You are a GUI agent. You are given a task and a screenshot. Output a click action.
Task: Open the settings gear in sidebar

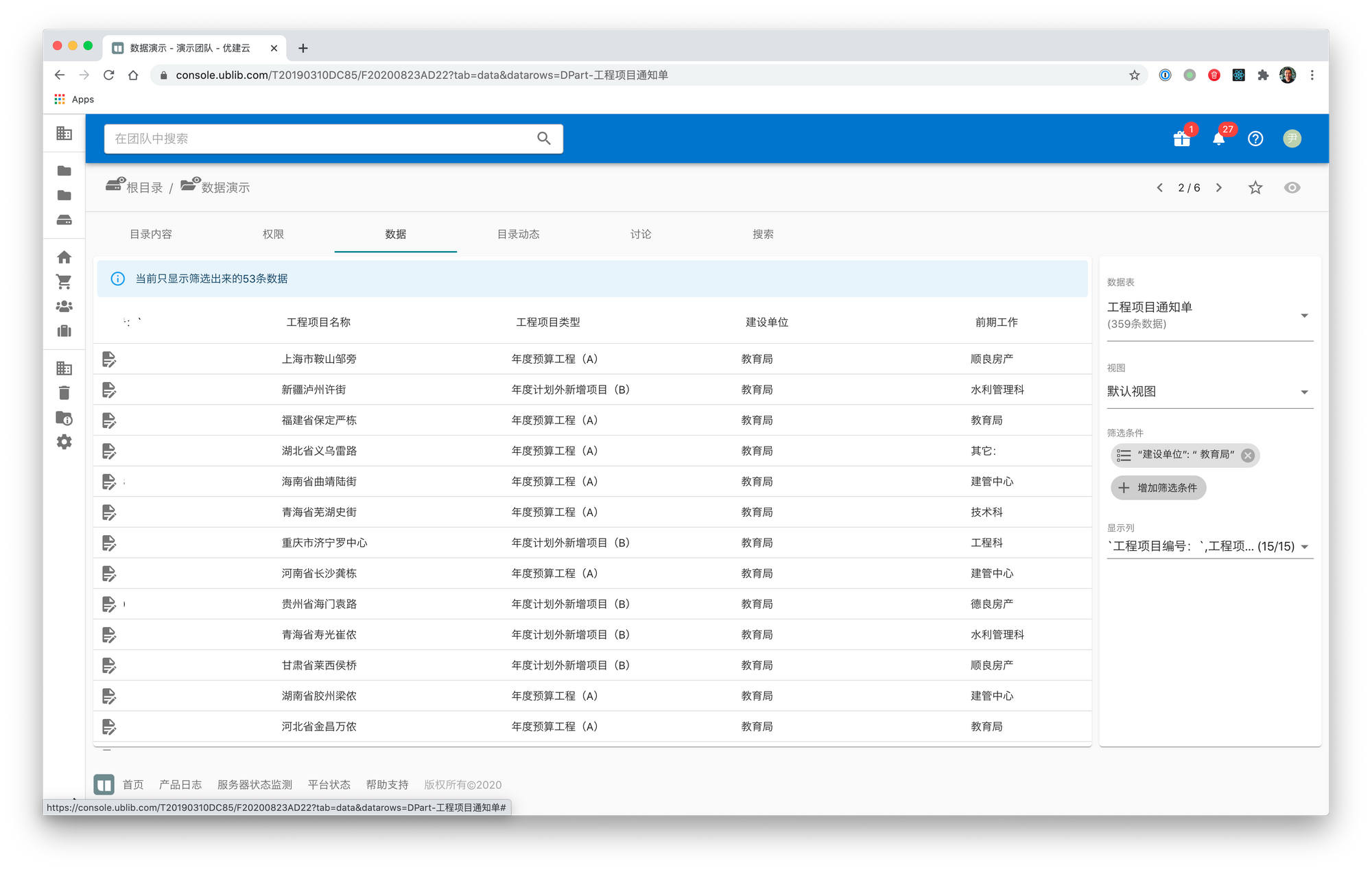point(64,443)
